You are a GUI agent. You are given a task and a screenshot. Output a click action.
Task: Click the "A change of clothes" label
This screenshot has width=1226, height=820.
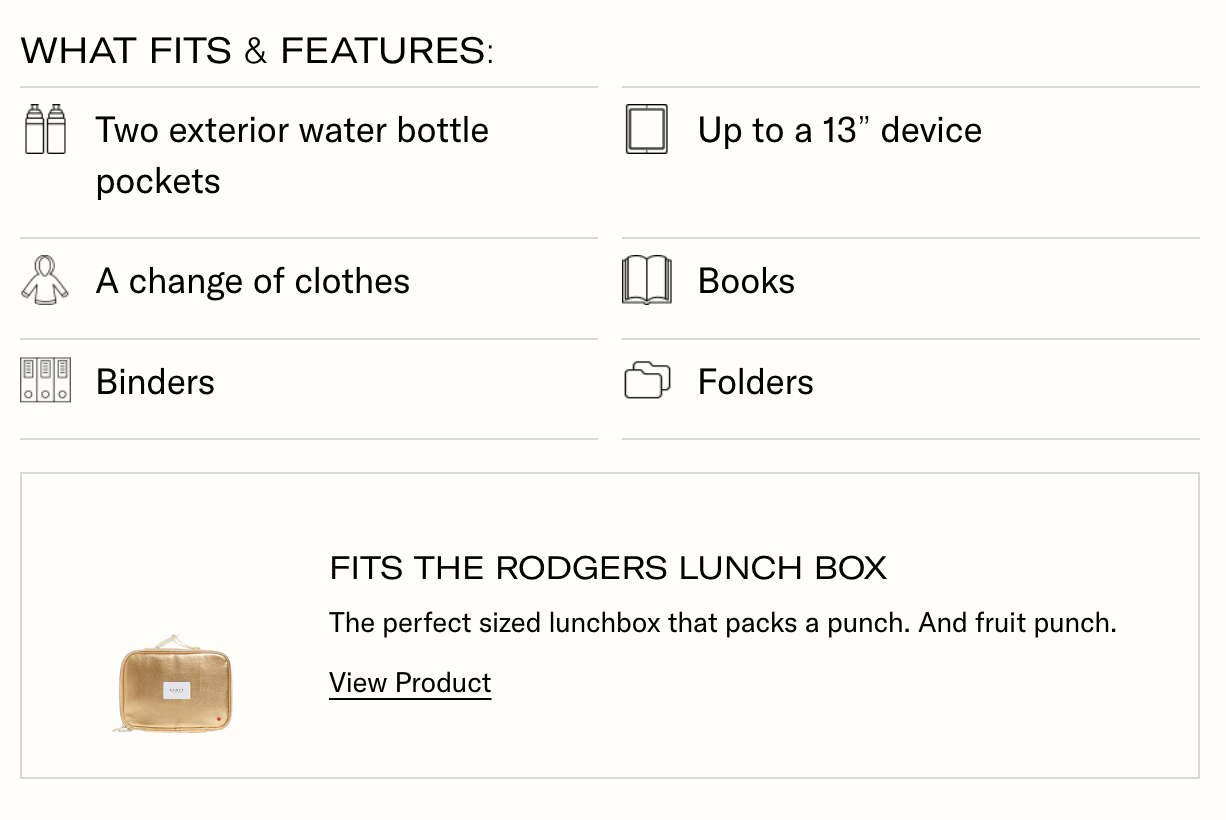point(252,281)
